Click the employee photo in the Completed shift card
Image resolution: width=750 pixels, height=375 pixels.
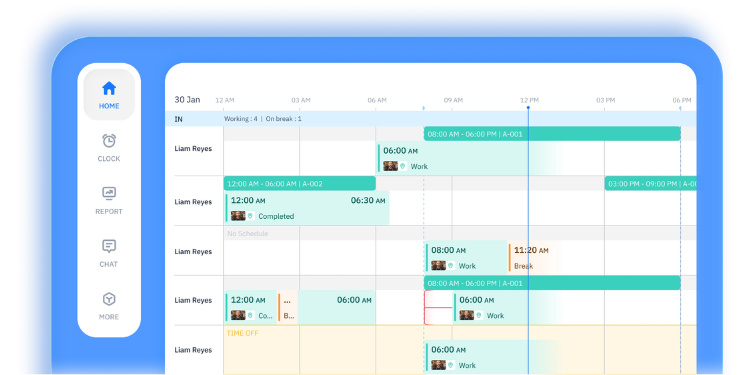[x=238, y=216]
